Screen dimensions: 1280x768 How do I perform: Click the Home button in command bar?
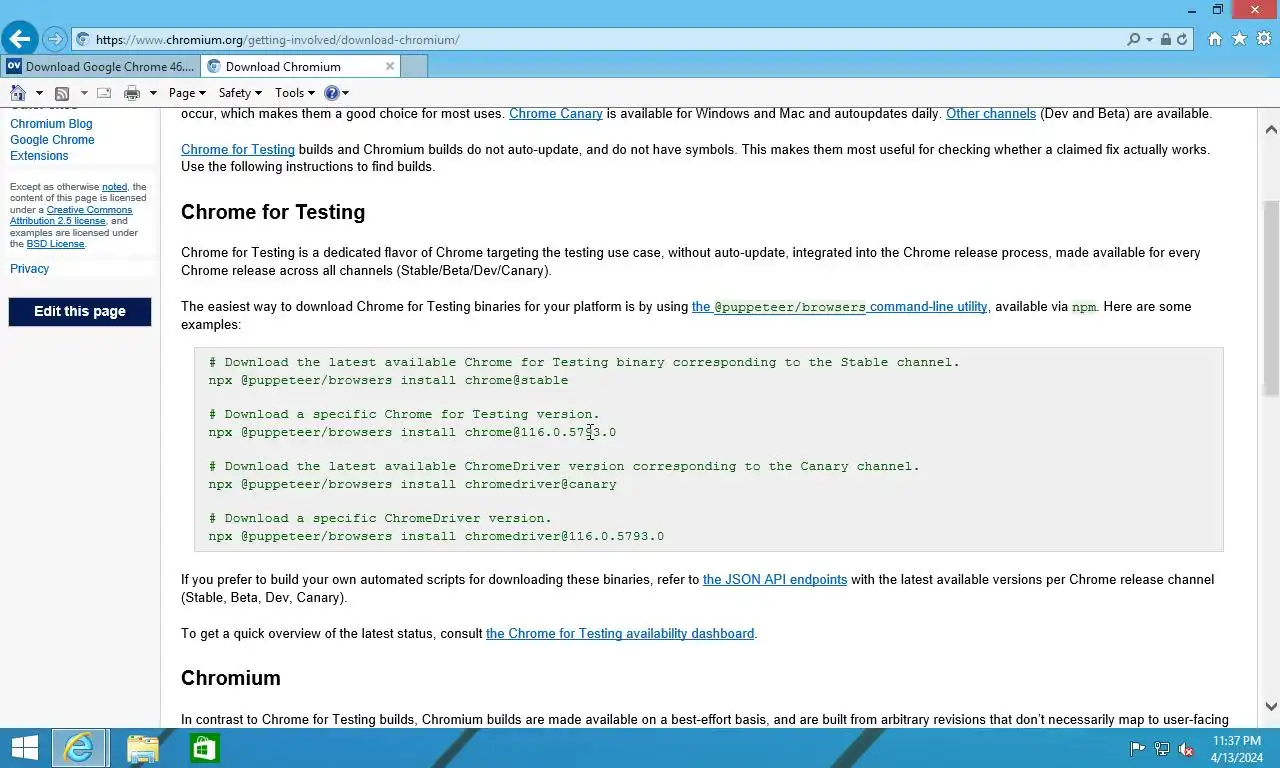(x=18, y=93)
